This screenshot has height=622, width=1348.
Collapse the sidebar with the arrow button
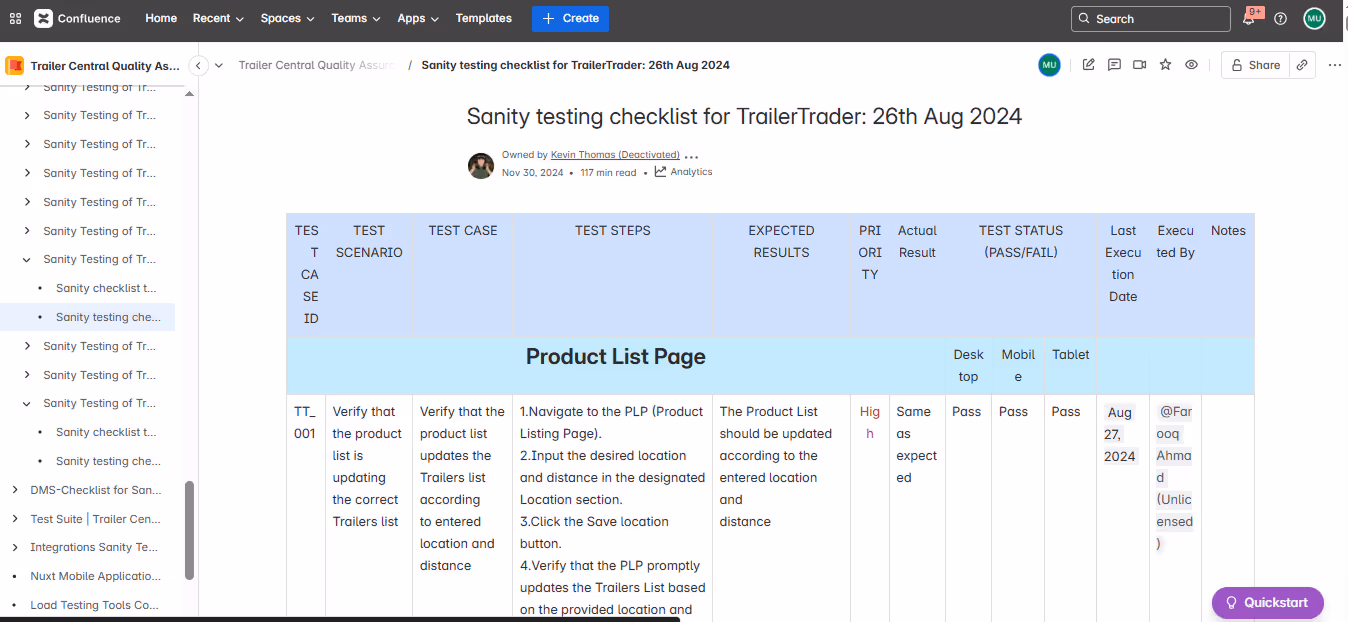coord(198,65)
